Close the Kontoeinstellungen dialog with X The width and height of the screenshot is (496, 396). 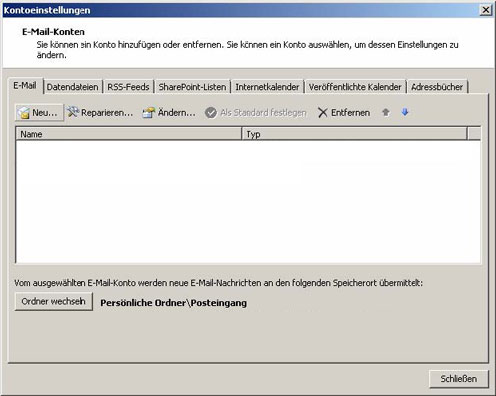pyautogui.click(x=486, y=10)
